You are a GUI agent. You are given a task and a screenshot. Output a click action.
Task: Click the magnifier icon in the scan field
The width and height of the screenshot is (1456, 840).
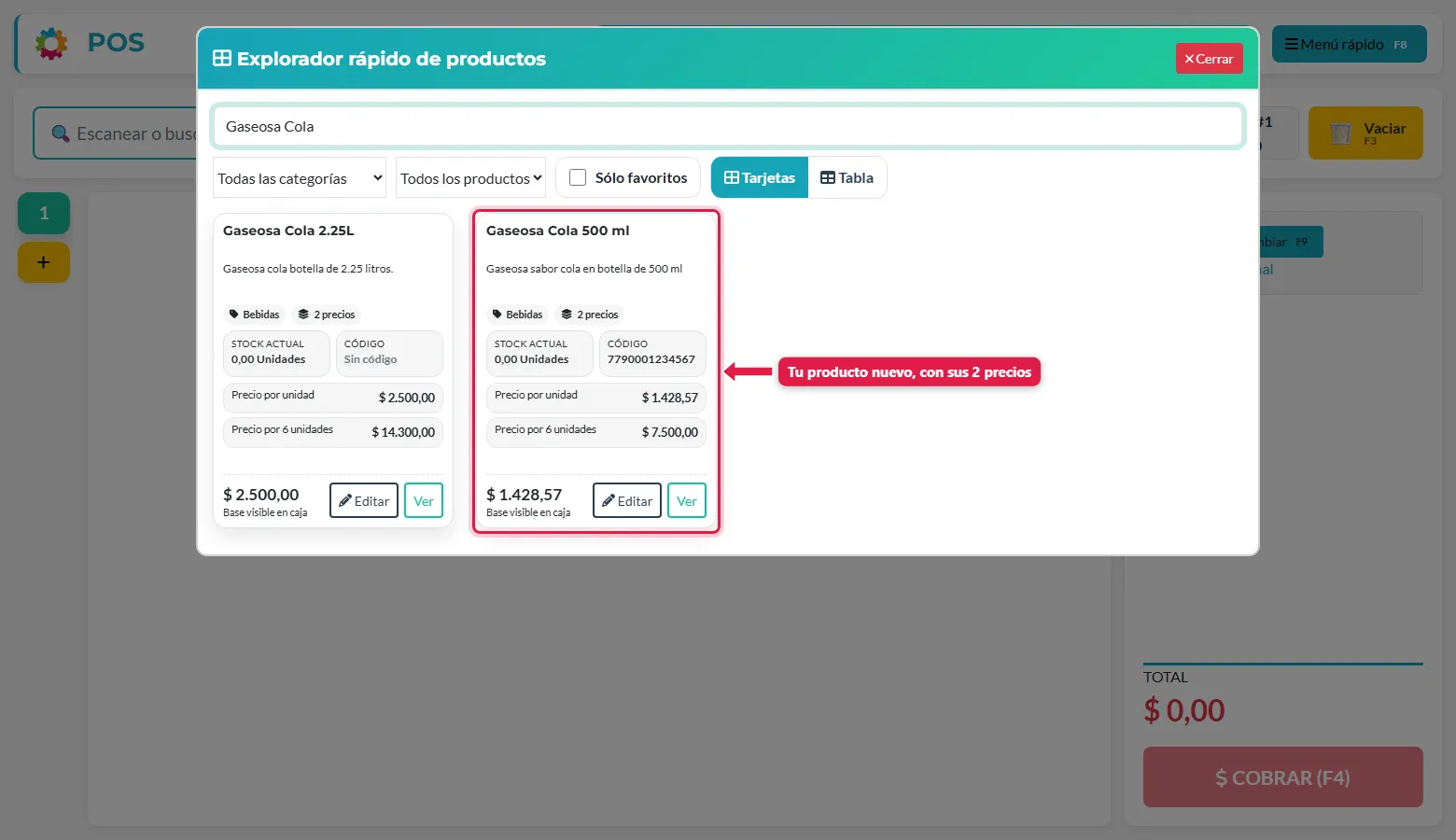coord(61,133)
